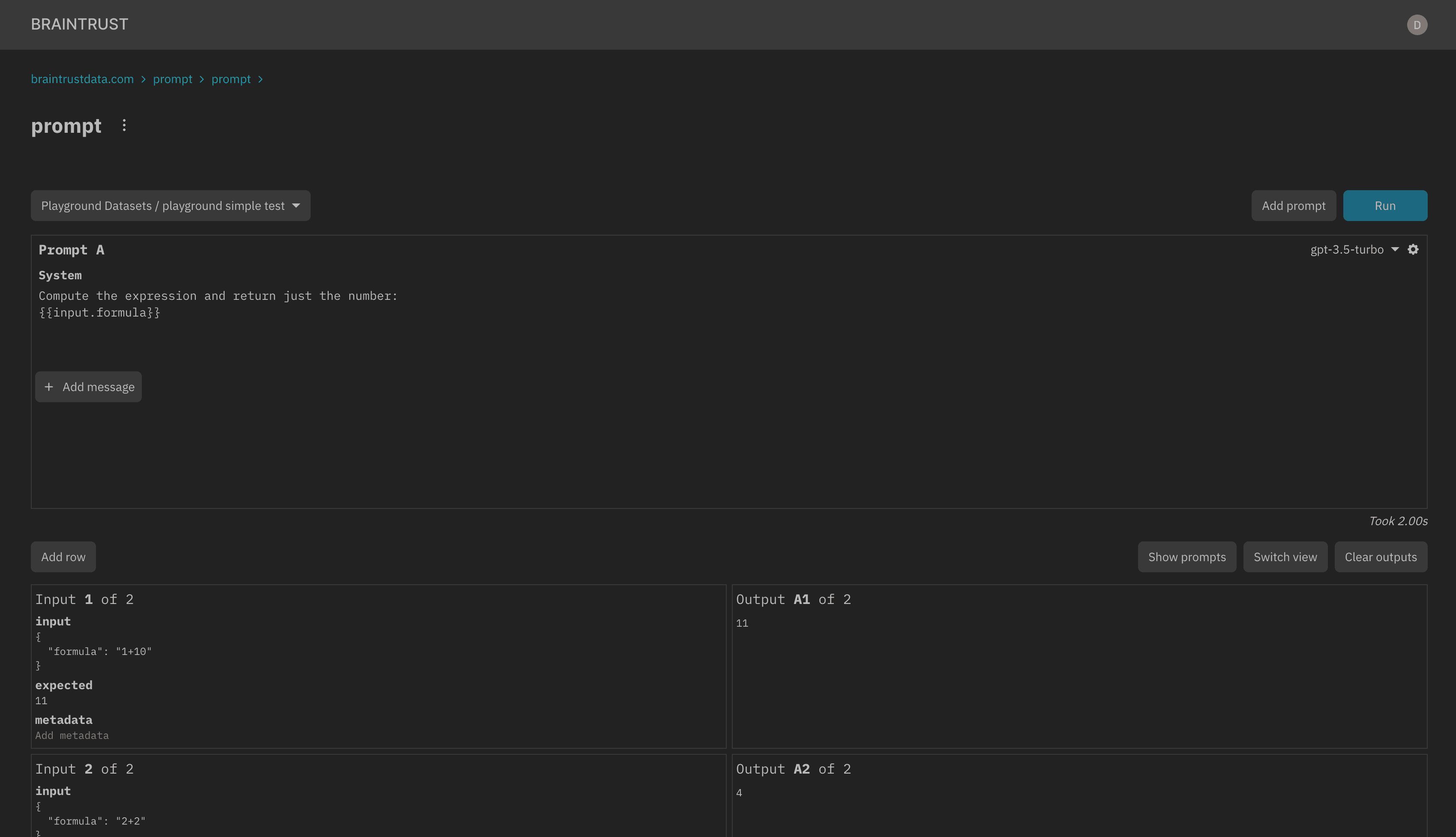Click the Switch view toggle button
The image size is (1456, 837).
click(1285, 557)
